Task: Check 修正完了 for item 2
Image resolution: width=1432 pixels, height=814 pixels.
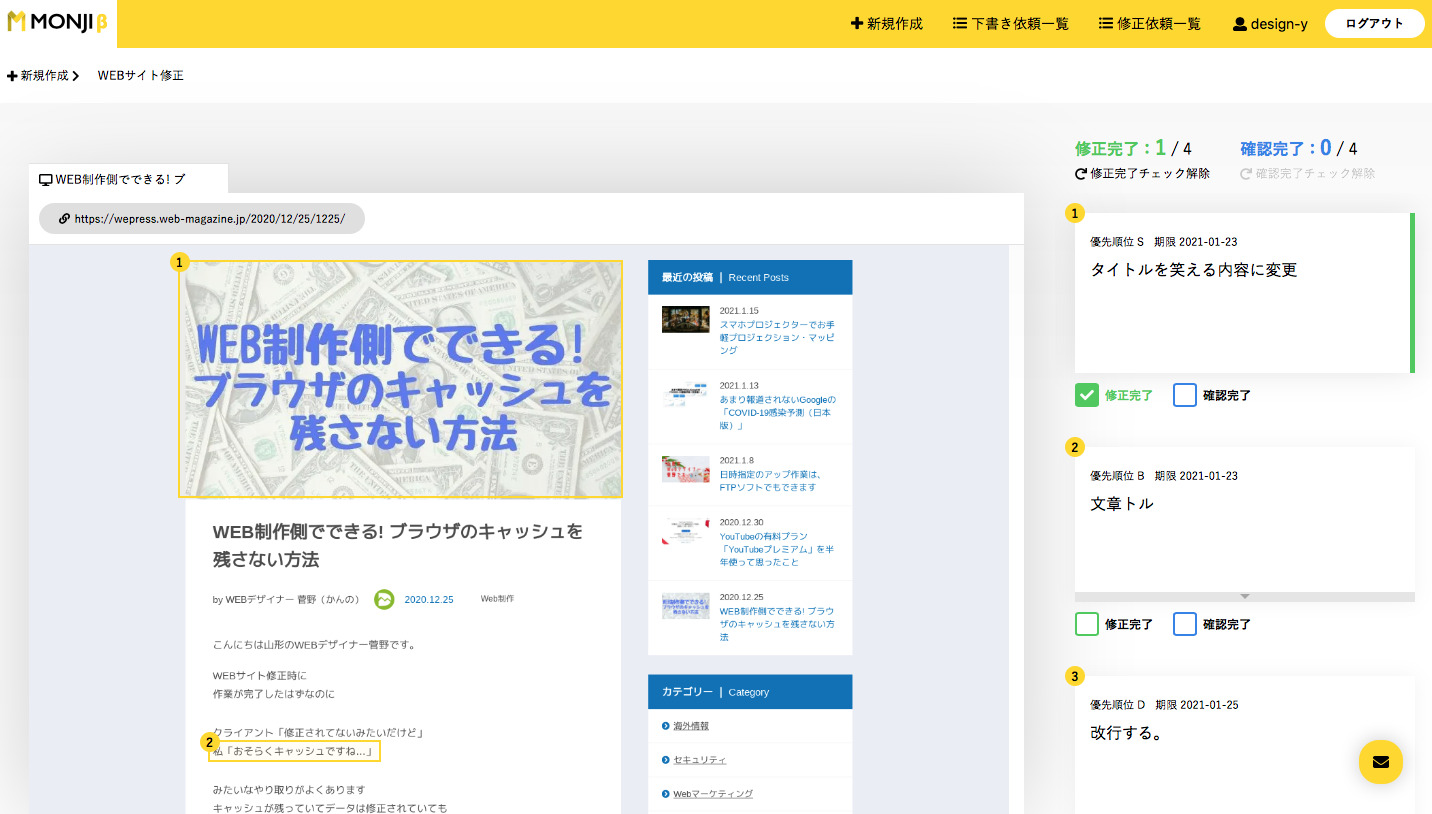Action: pos(1087,624)
